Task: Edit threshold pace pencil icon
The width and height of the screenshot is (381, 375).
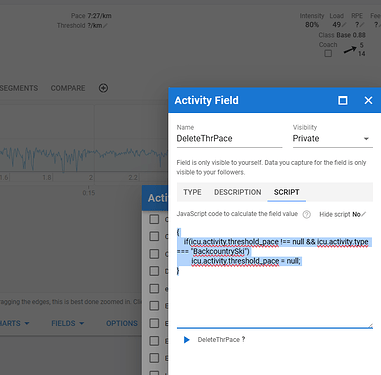Action: pos(105,26)
